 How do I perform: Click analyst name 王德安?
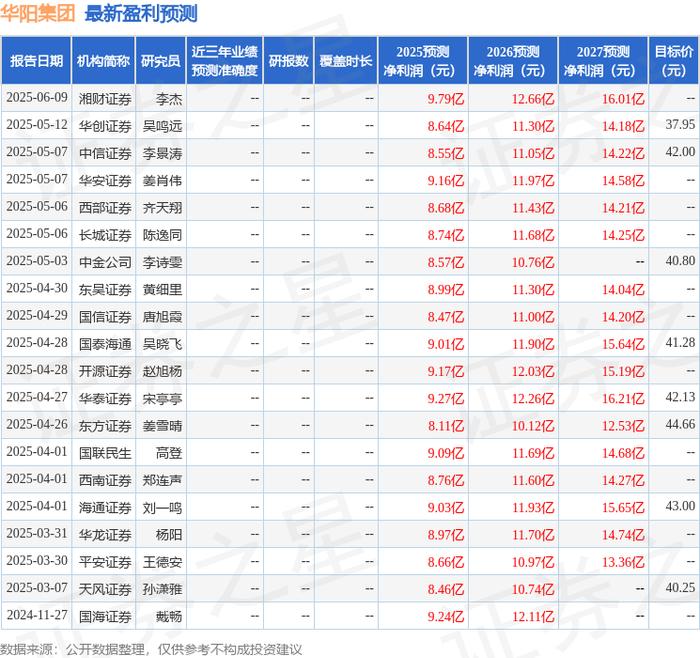(162, 562)
